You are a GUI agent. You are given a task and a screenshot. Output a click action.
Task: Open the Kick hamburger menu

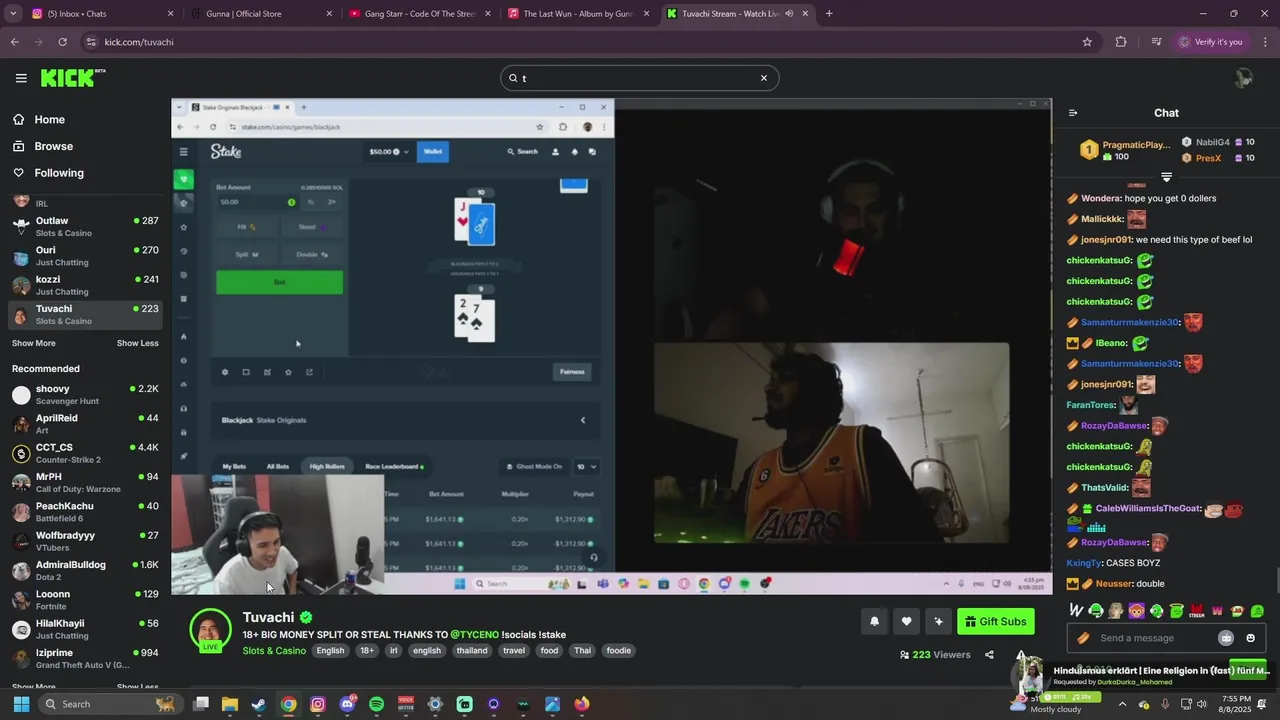point(21,78)
